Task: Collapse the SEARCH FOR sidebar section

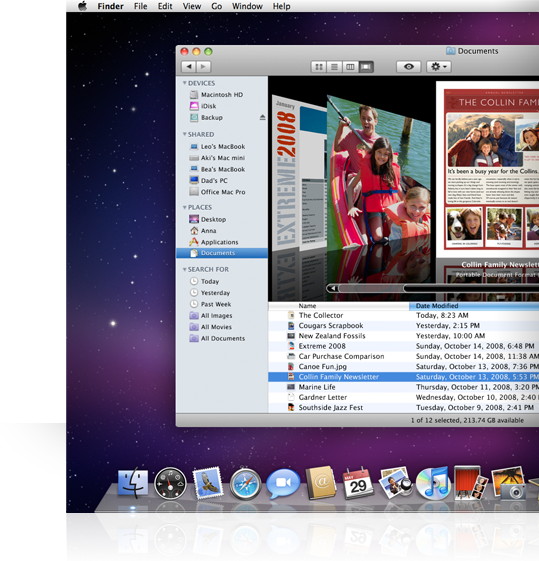Action: tap(185, 269)
